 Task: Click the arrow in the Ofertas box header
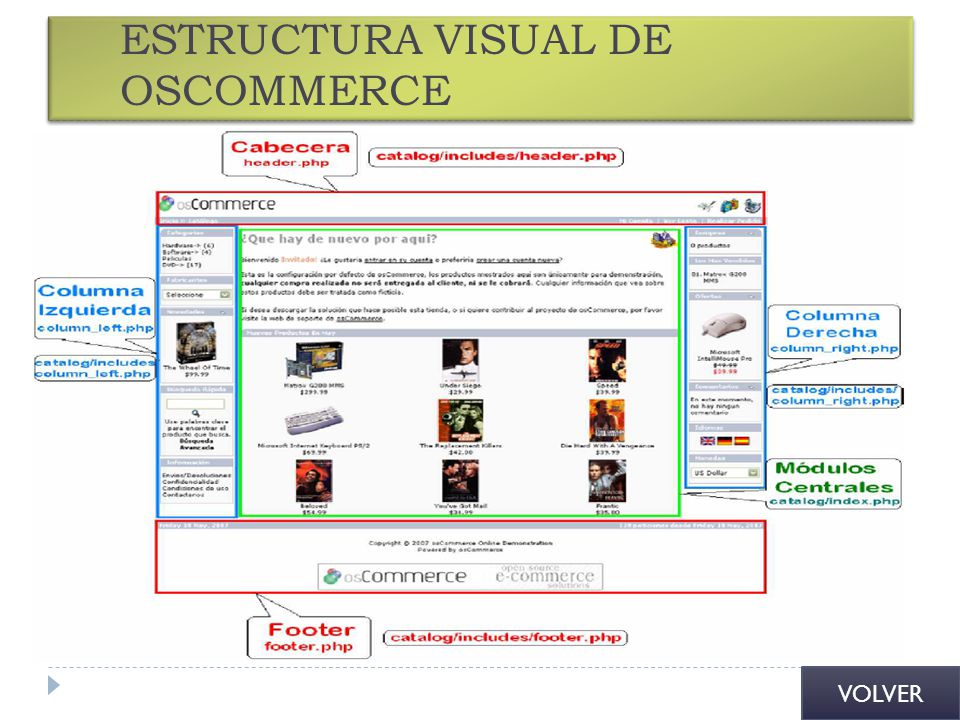coord(751,296)
